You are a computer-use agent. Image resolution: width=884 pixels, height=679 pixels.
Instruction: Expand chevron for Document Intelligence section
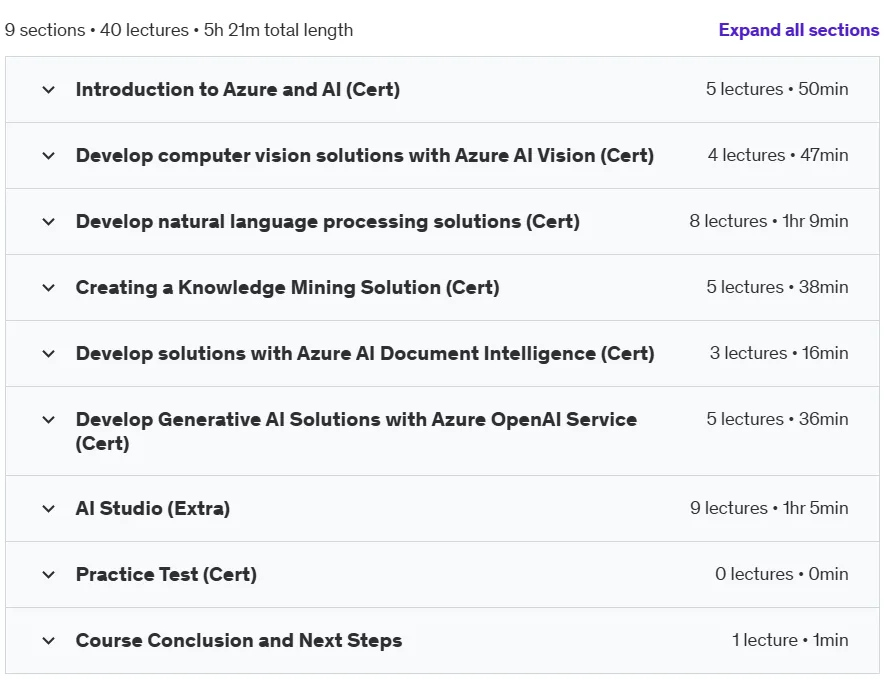(x=48, y=354)
